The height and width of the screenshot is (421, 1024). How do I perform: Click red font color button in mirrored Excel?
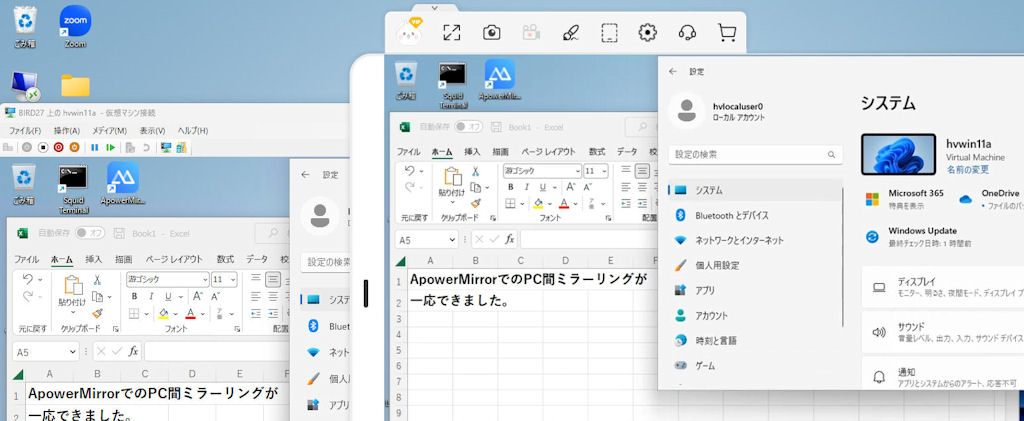(564, 204)
